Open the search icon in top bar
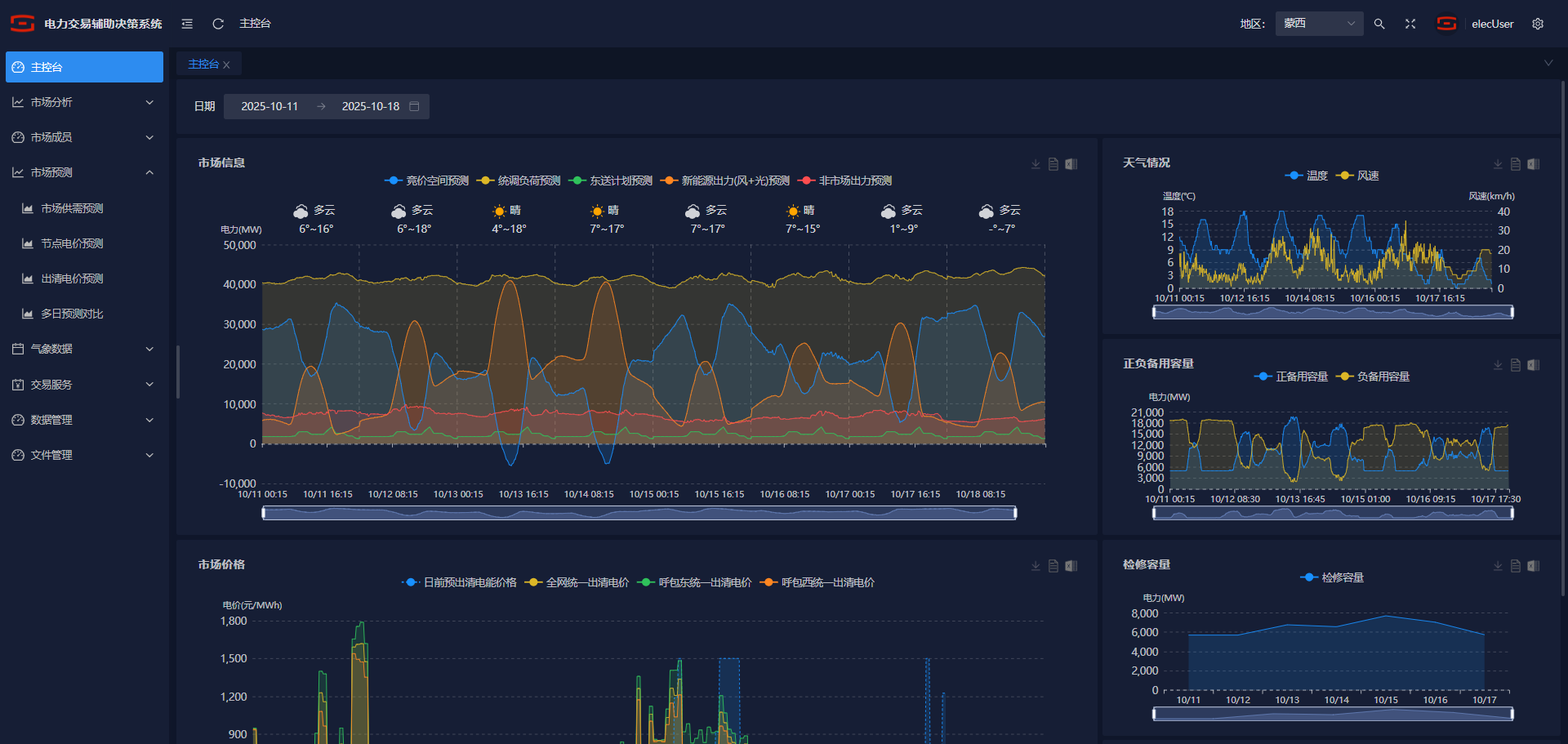This screenshot has height=744, width=1568. click(1379, 24)
